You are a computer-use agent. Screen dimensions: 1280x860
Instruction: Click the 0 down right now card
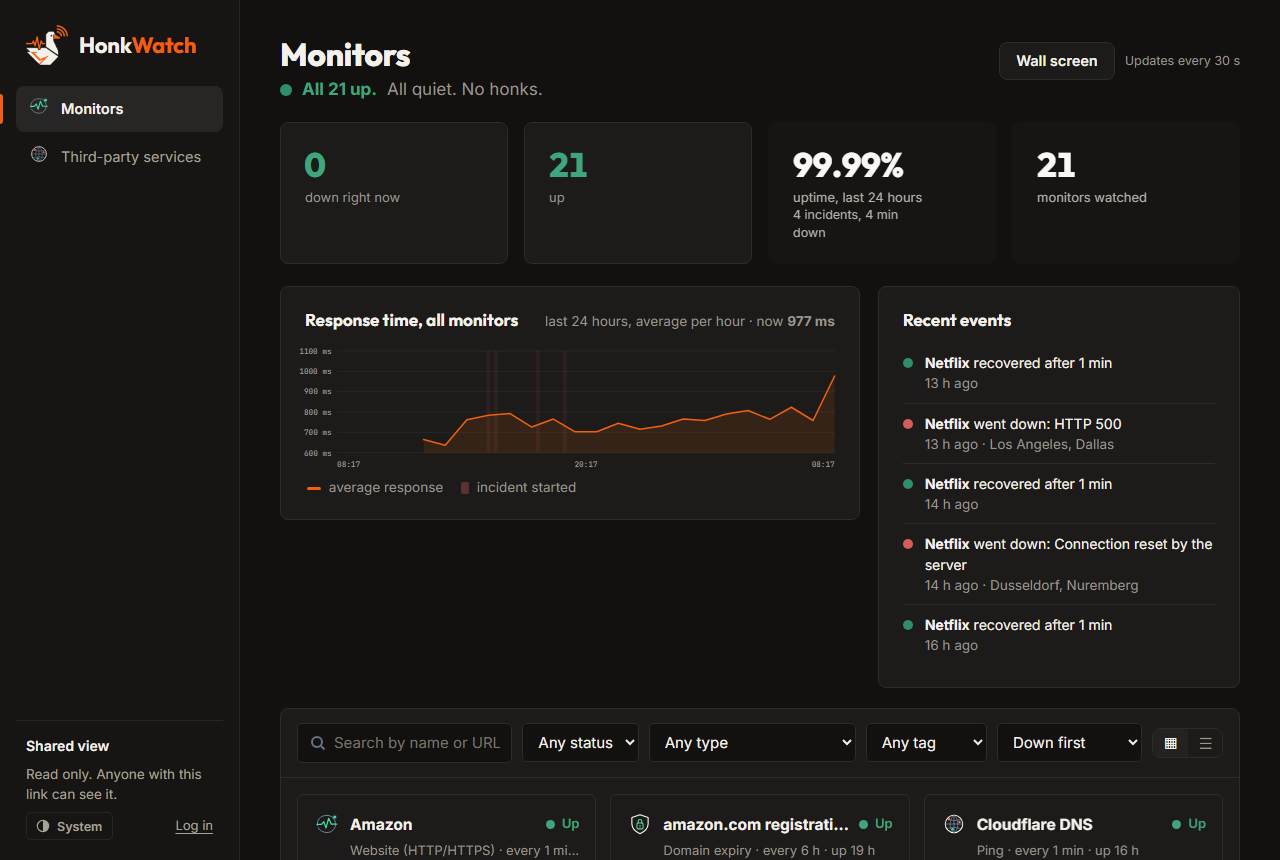[x=394, y=193]
